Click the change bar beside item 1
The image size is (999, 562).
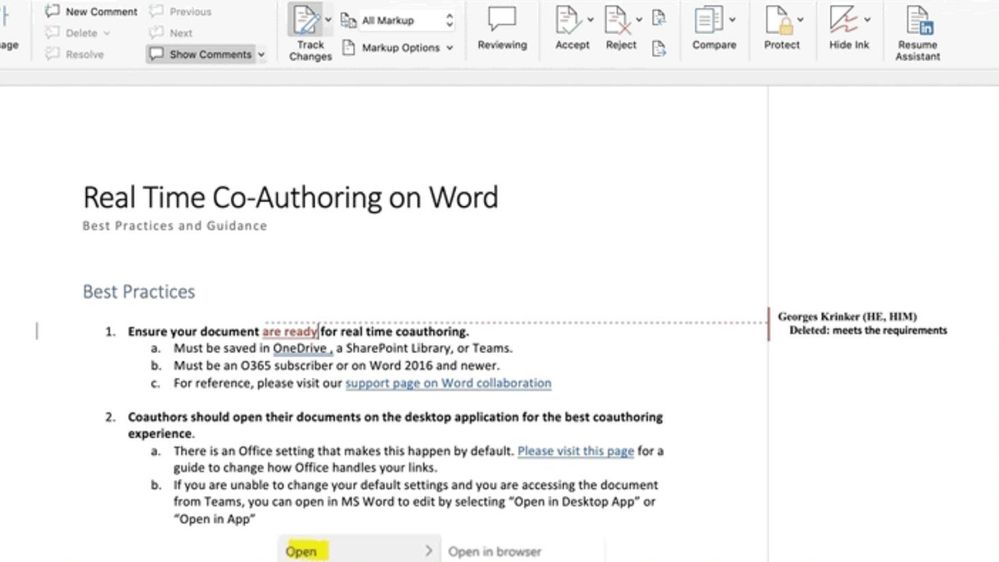[x=37, y=331]
